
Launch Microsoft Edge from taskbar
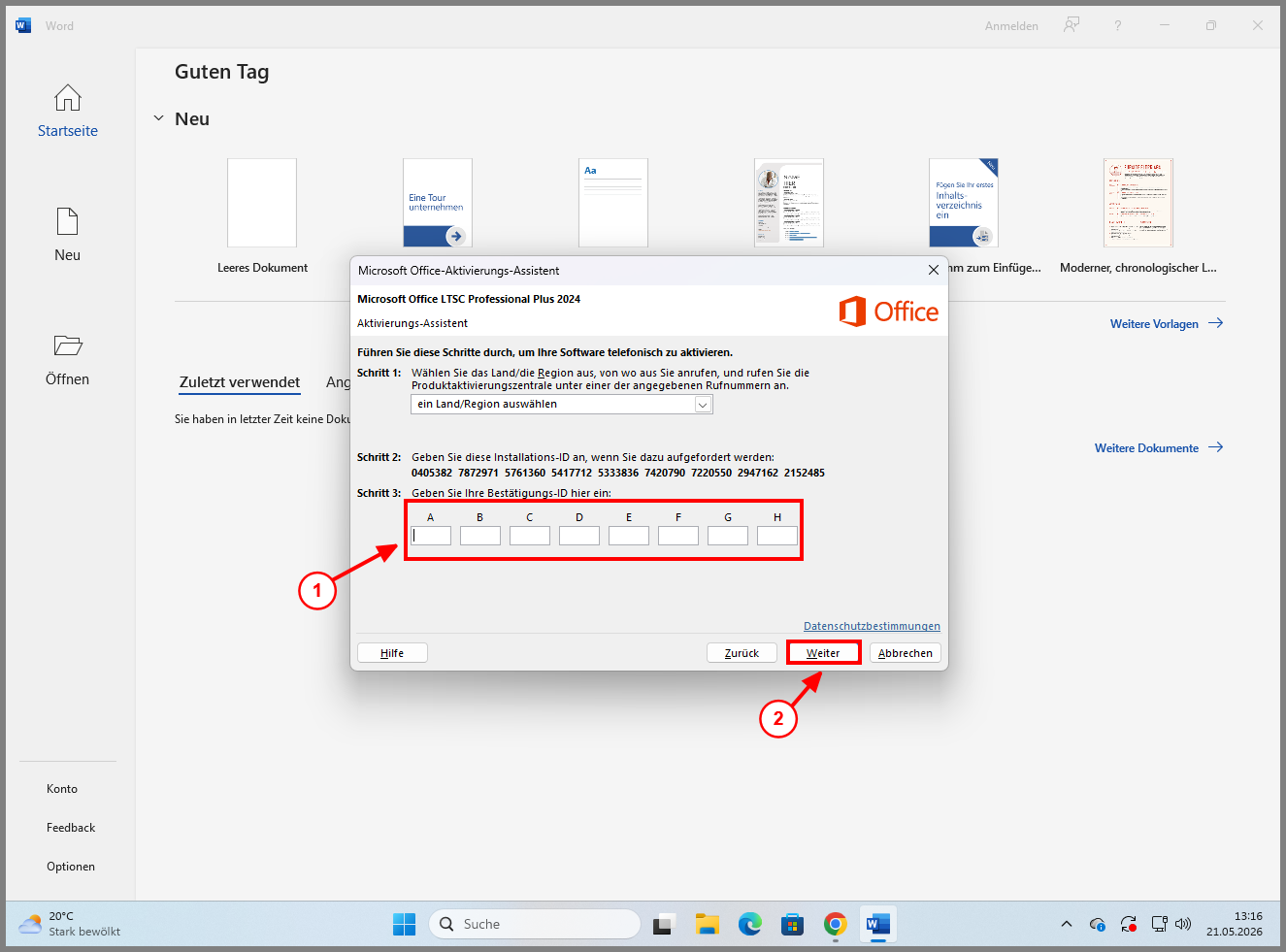[750, 924]
